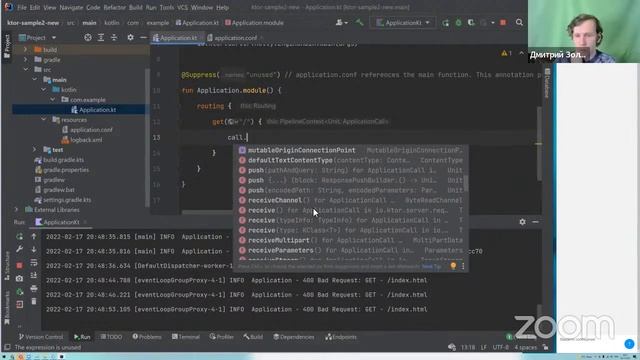Collapse the main folder
The image size is (640, 360).
[35, 80]
